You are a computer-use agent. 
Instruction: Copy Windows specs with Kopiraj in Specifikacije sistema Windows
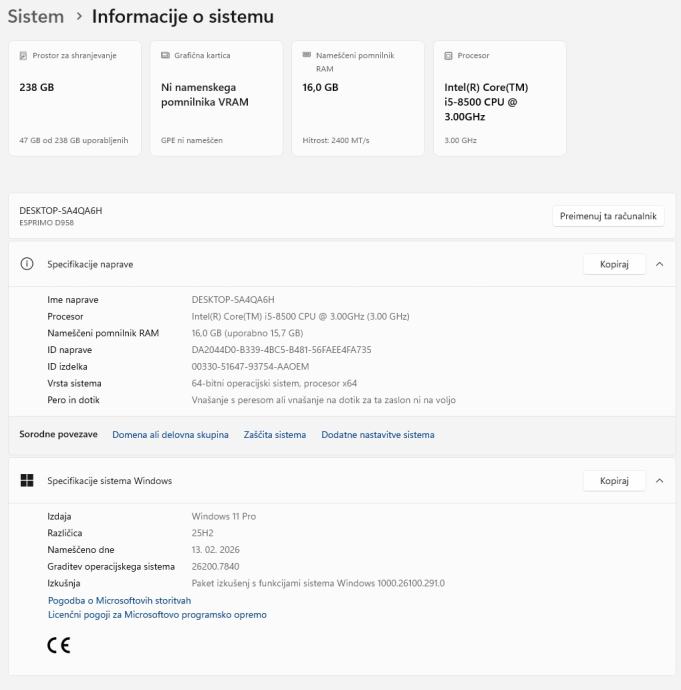tap(614, 481)
